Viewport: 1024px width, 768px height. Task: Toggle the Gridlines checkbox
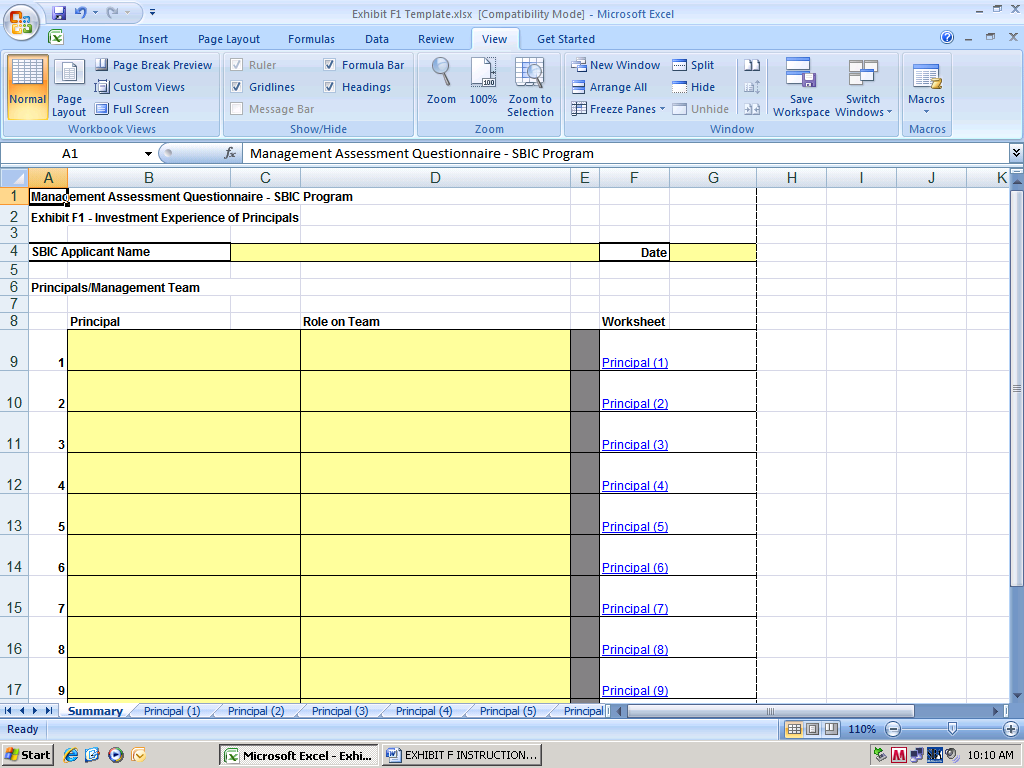point(237,87)
